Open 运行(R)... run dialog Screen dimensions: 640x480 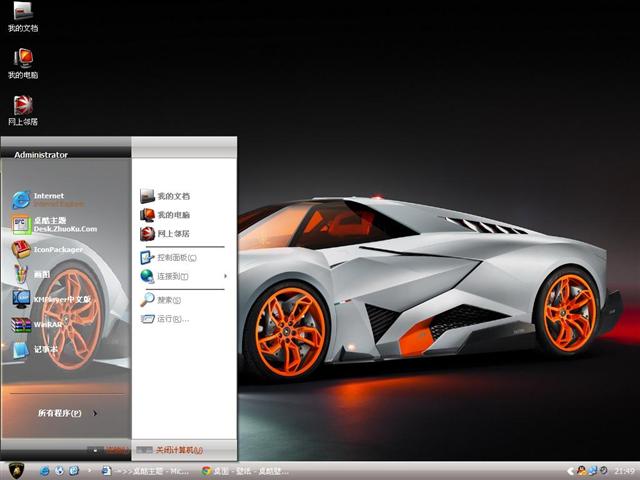point(165,319)
